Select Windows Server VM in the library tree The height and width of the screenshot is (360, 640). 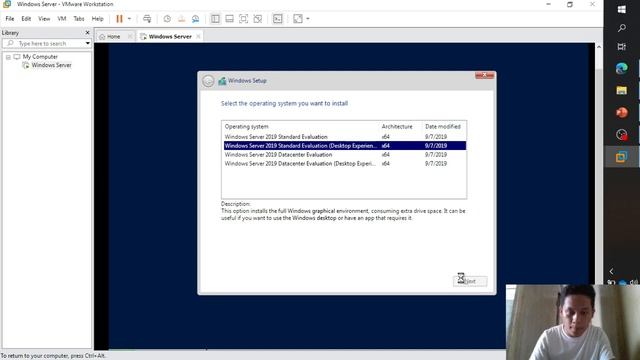(51, 65)
